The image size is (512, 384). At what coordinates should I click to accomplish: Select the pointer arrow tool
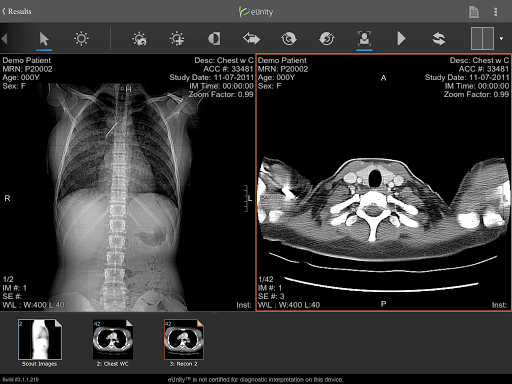pos(44,39)
